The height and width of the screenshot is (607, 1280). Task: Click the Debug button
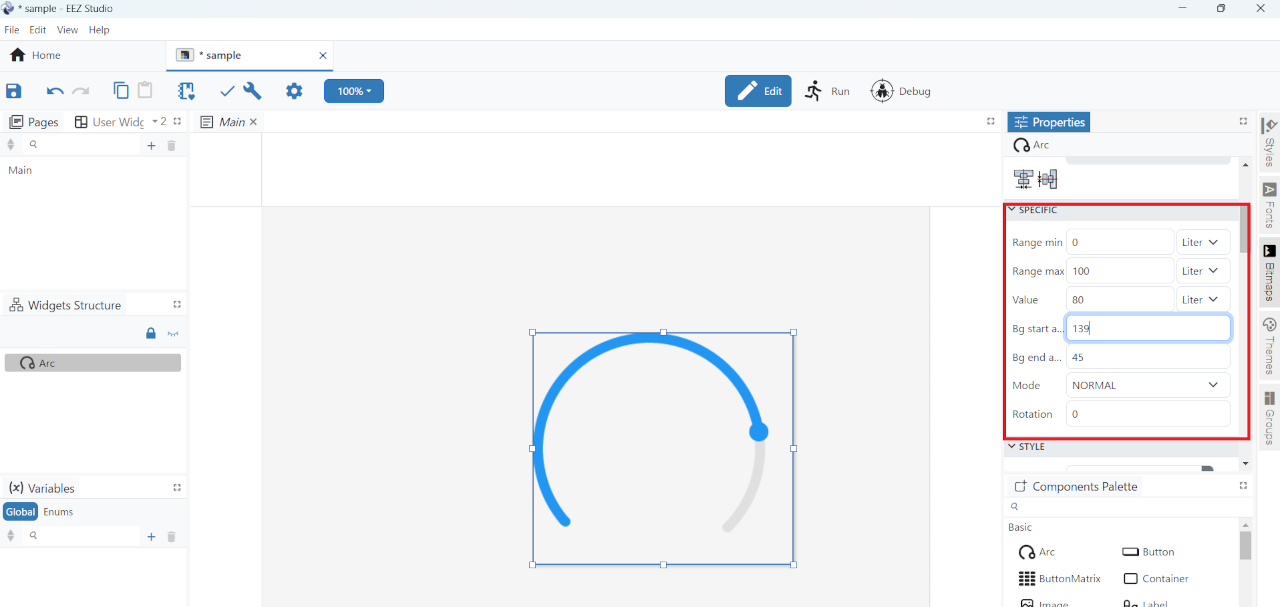[x=901, y=91]
